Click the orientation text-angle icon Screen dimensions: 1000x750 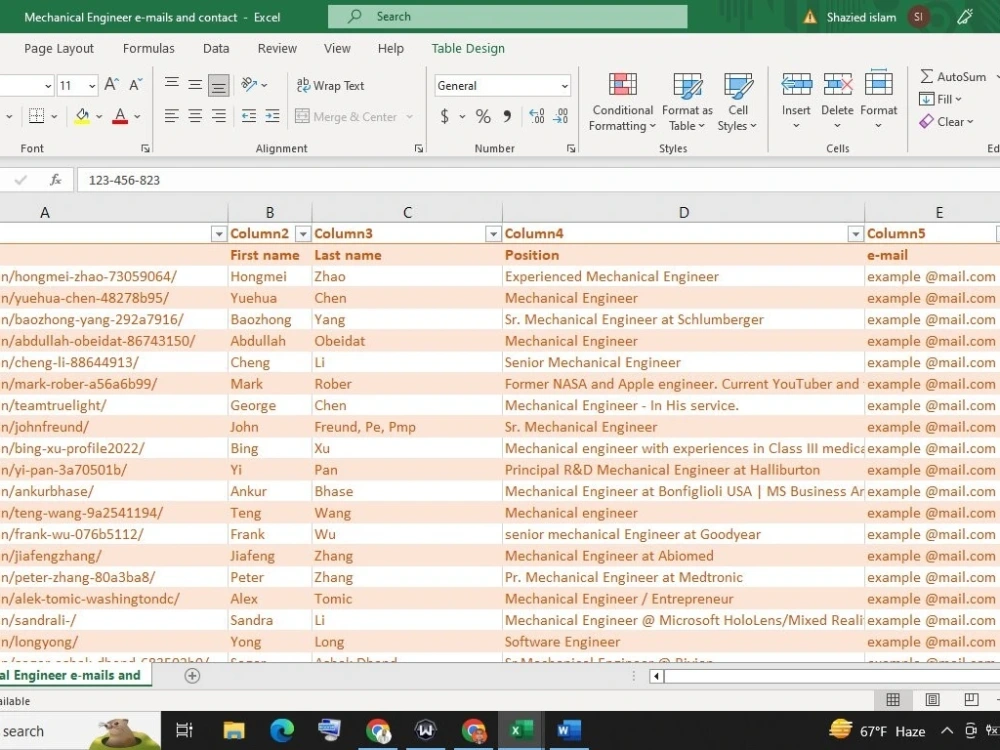pyautogui.click(x=249, y=84)
